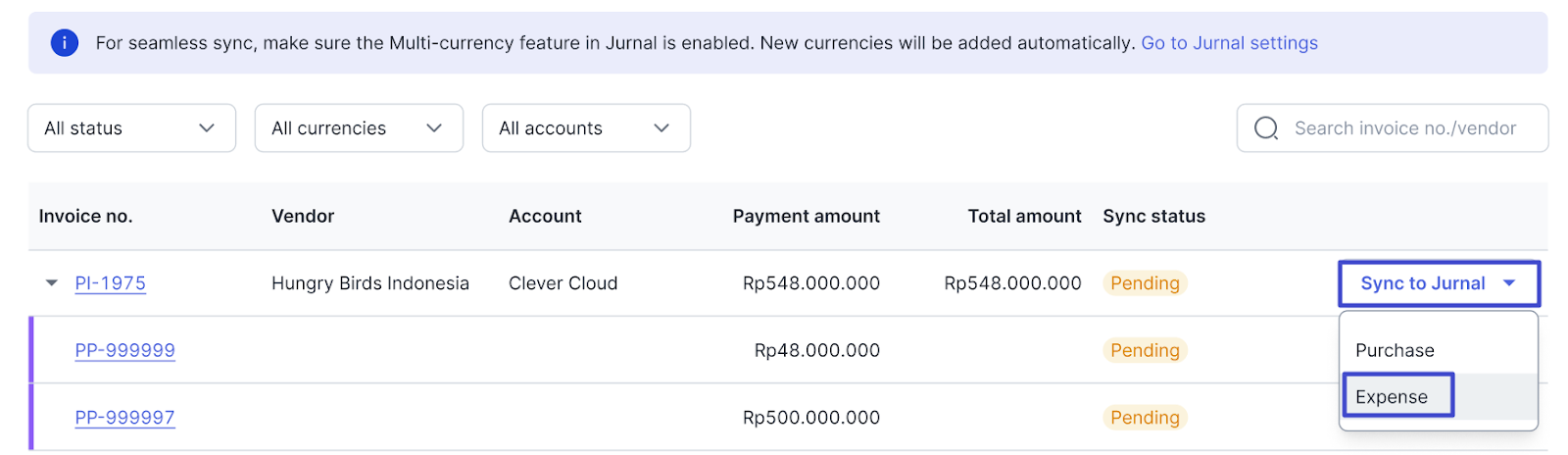Focus the Search invoice no./vendor field

point(1393,128)
